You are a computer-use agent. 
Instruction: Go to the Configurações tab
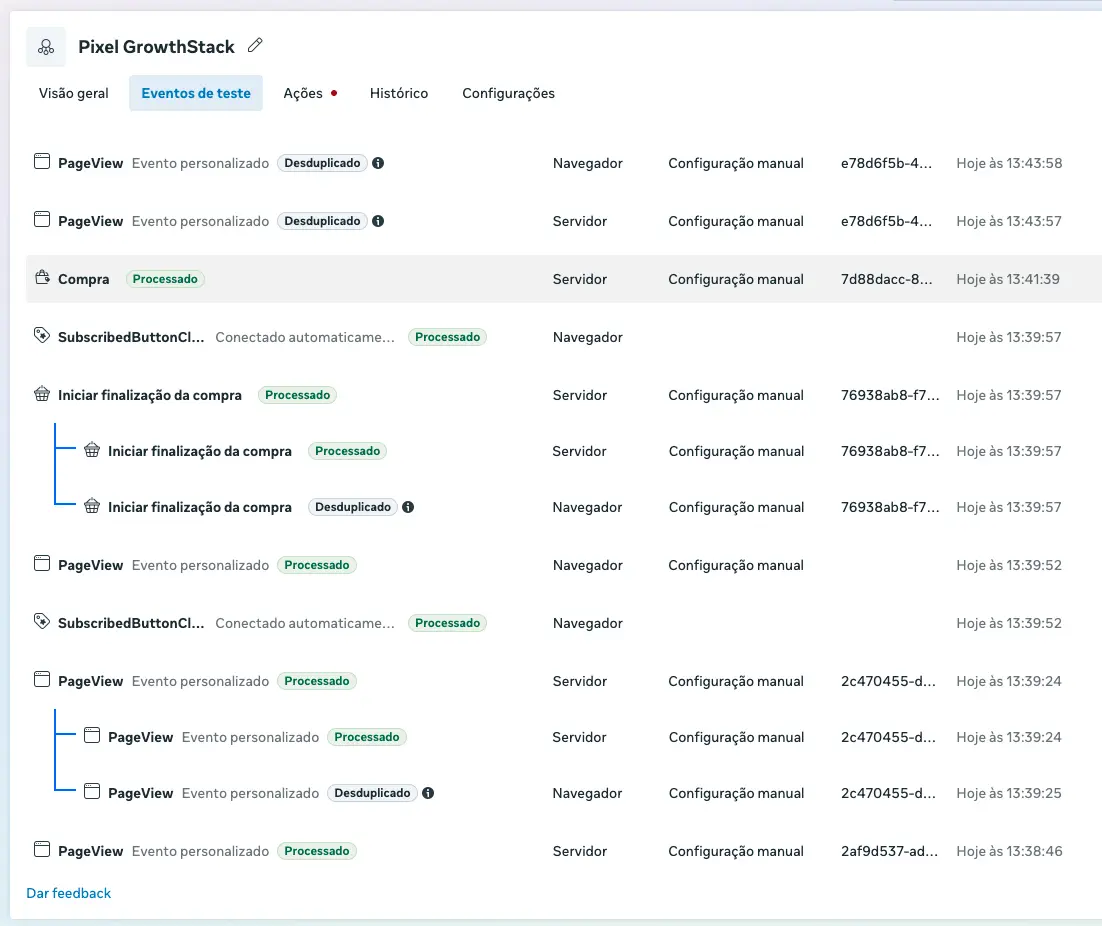click(508, 93)
